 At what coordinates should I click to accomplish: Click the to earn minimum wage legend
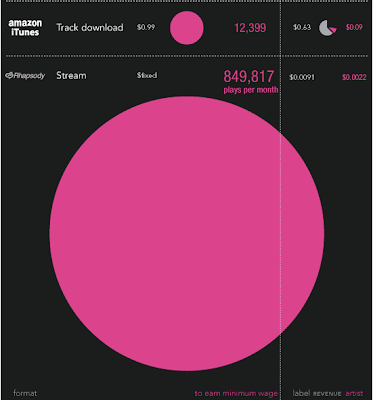click(x=236, y=394)
